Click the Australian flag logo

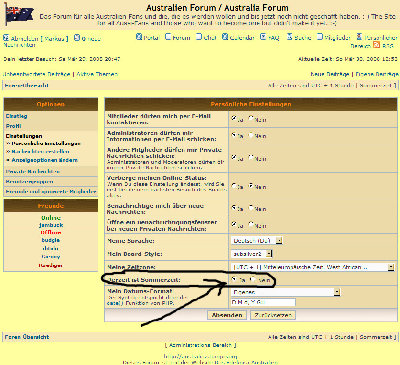coord(19,14)
